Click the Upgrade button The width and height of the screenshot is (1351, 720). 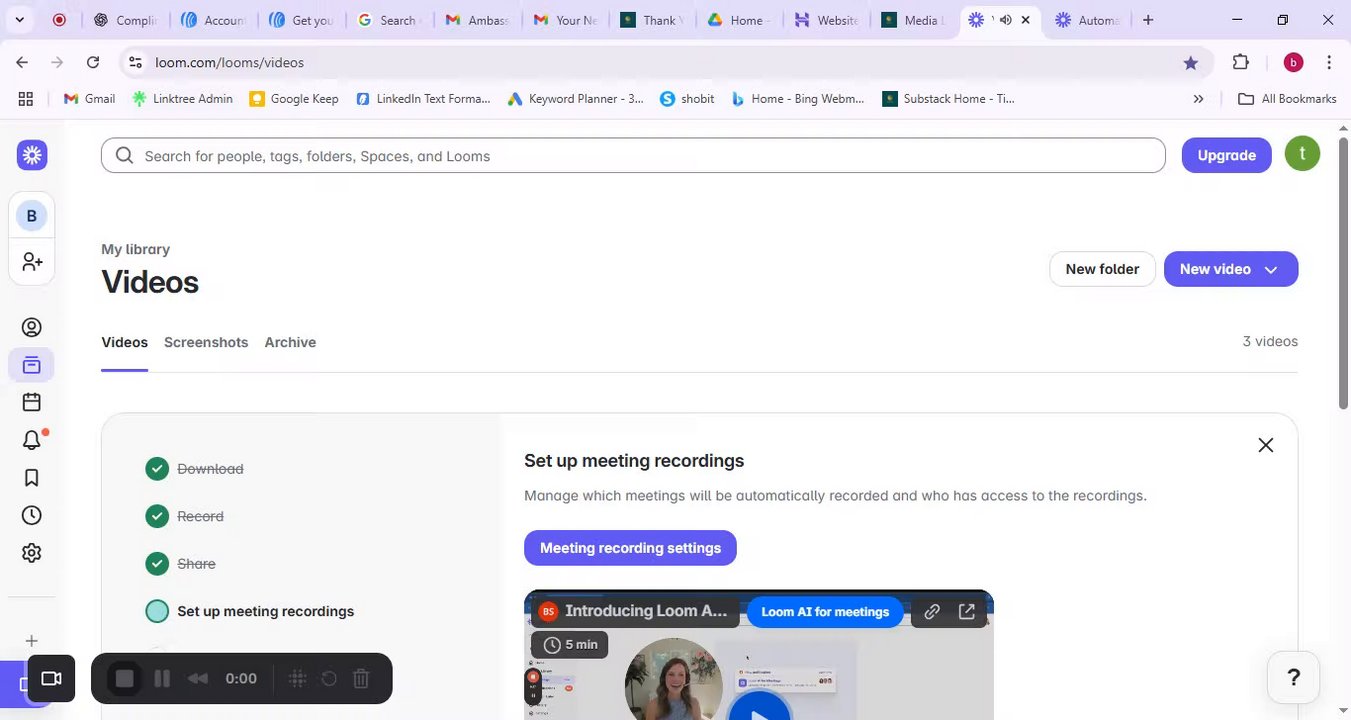point(1227,155)
